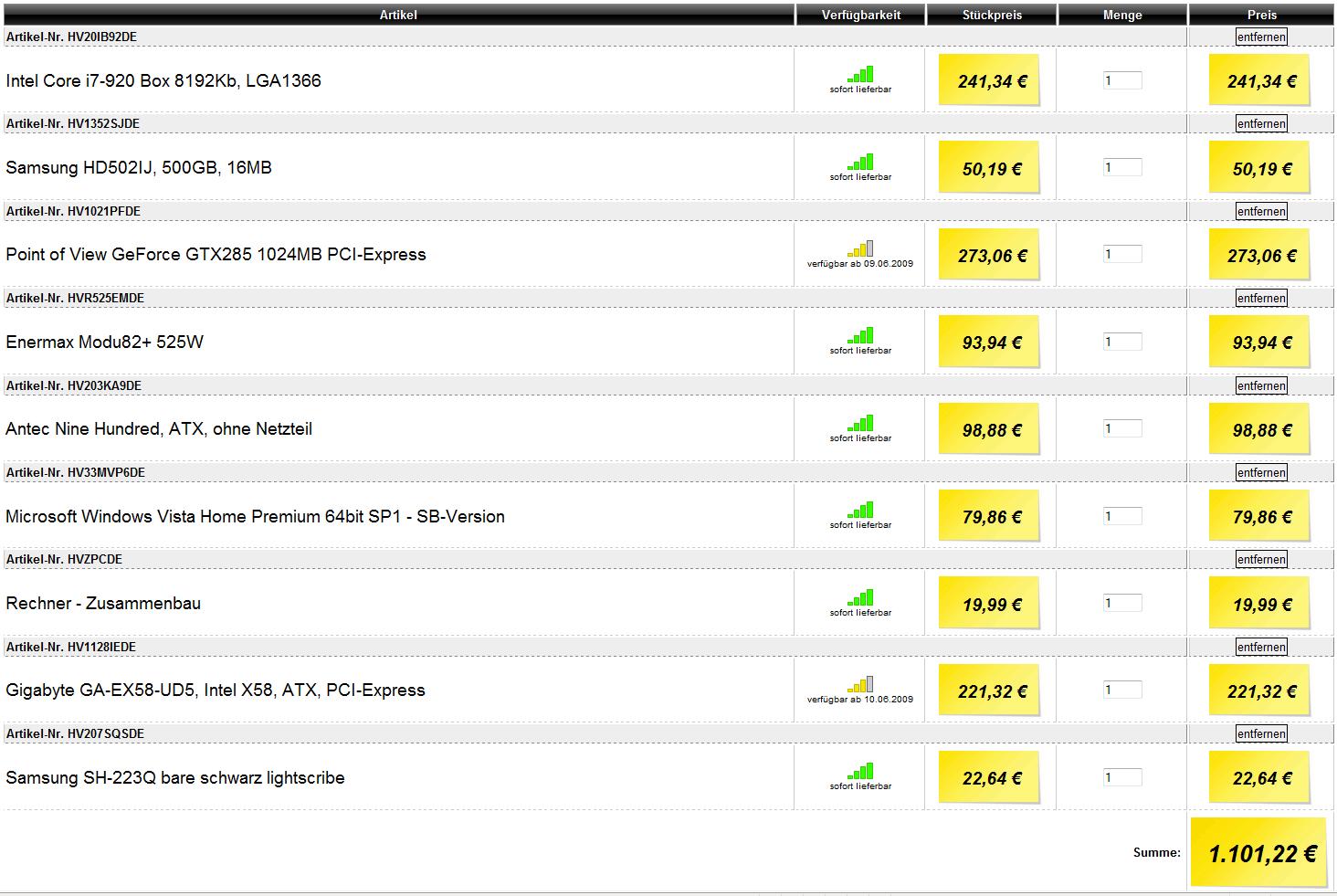Remove article HV1128IEDE with entfernen
The width and height of the screenshot is (1337, 896).
click(x=1261, y=647)
